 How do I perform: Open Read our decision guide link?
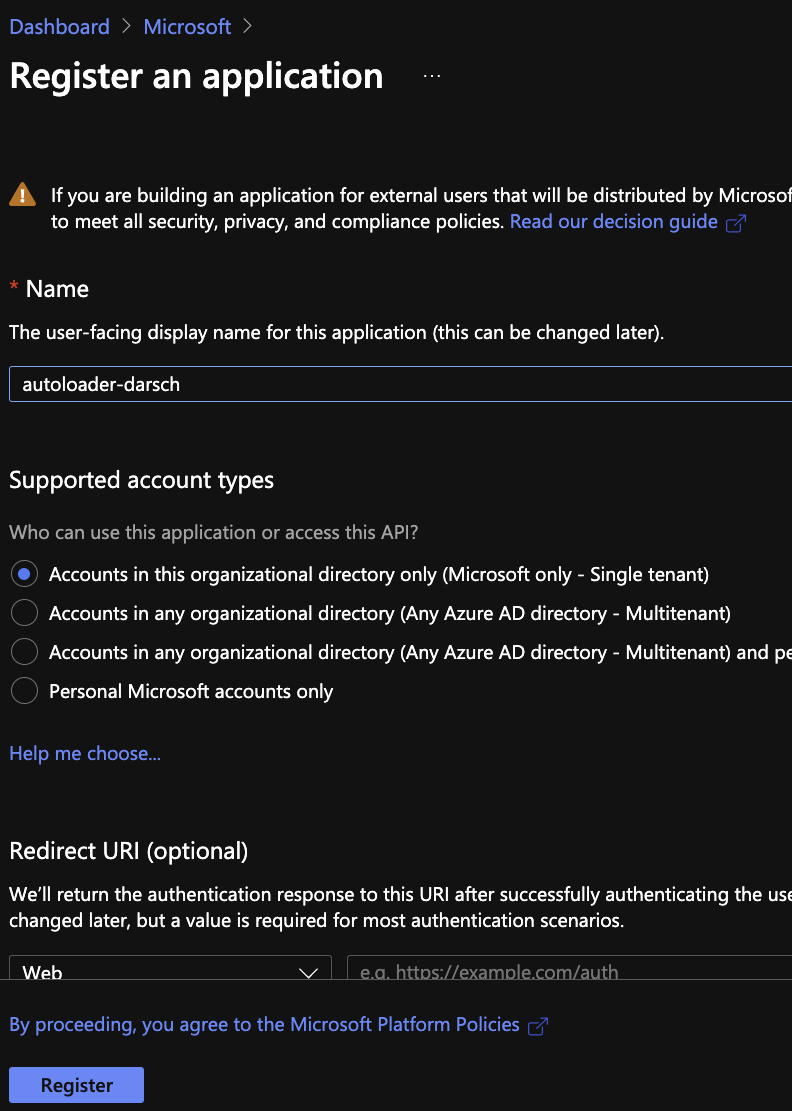pyautogui.click(x=613, y=221)
